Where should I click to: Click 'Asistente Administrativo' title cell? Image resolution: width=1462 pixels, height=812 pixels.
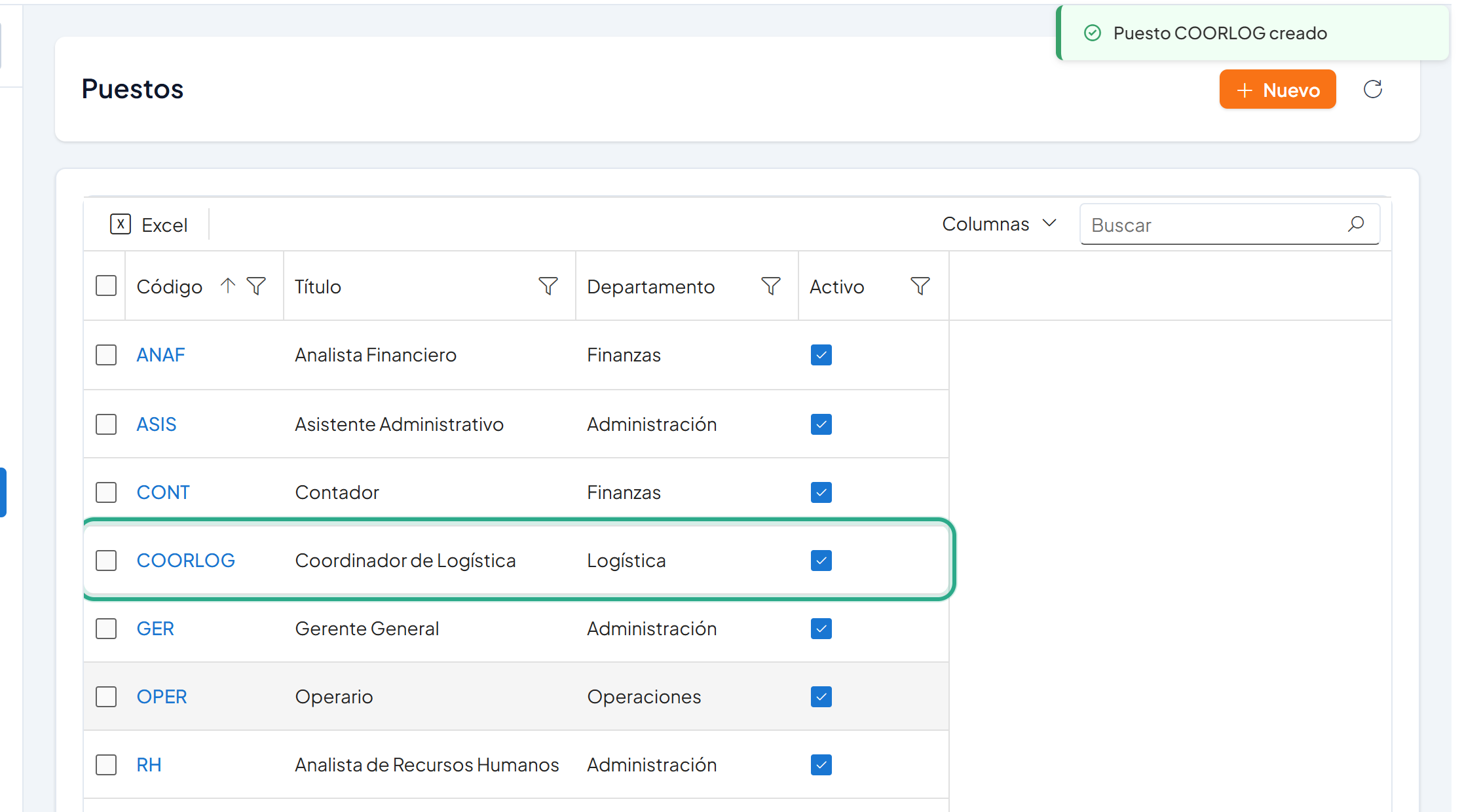399,424
